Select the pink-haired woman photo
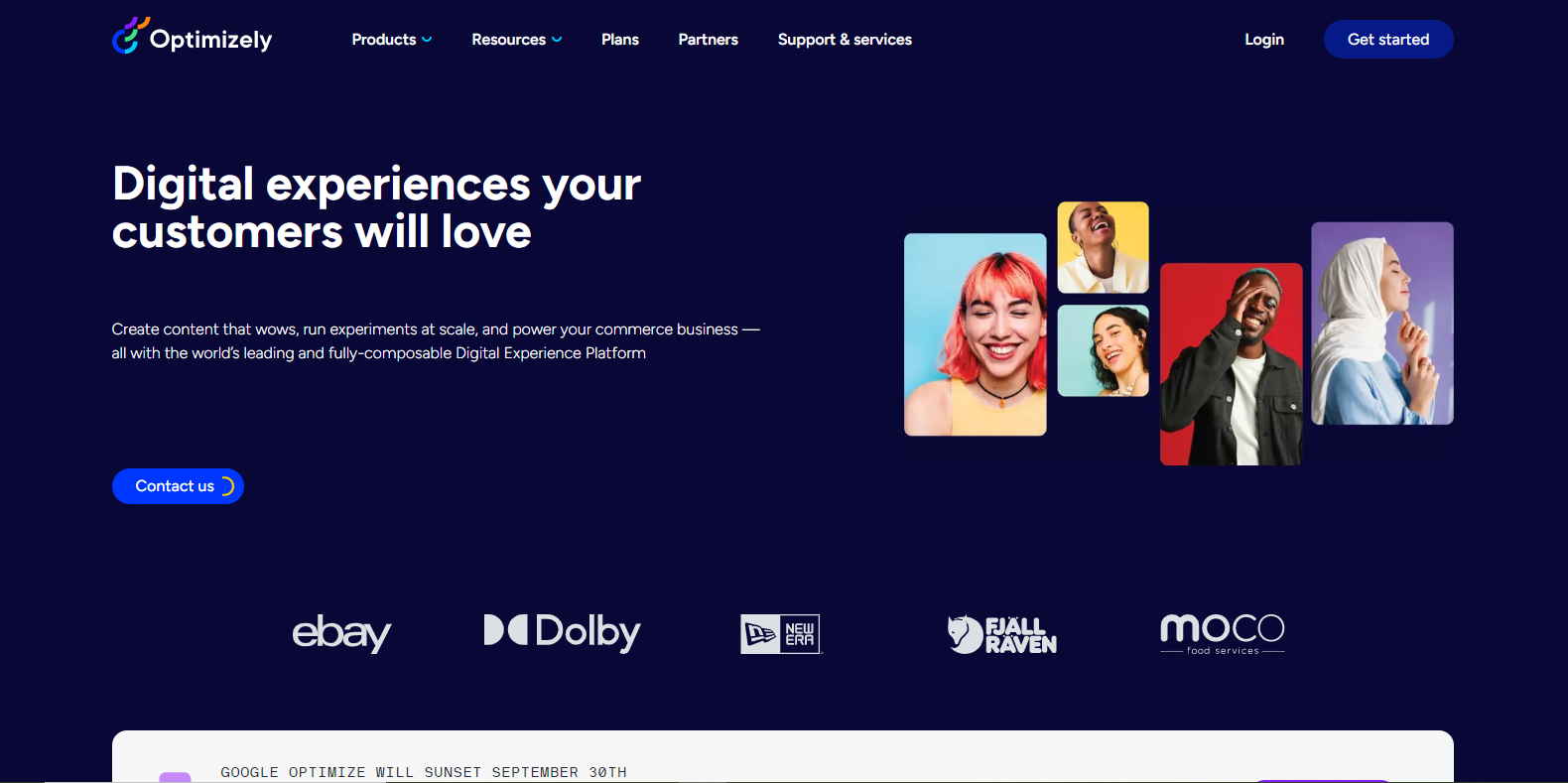 coord(976,334)
